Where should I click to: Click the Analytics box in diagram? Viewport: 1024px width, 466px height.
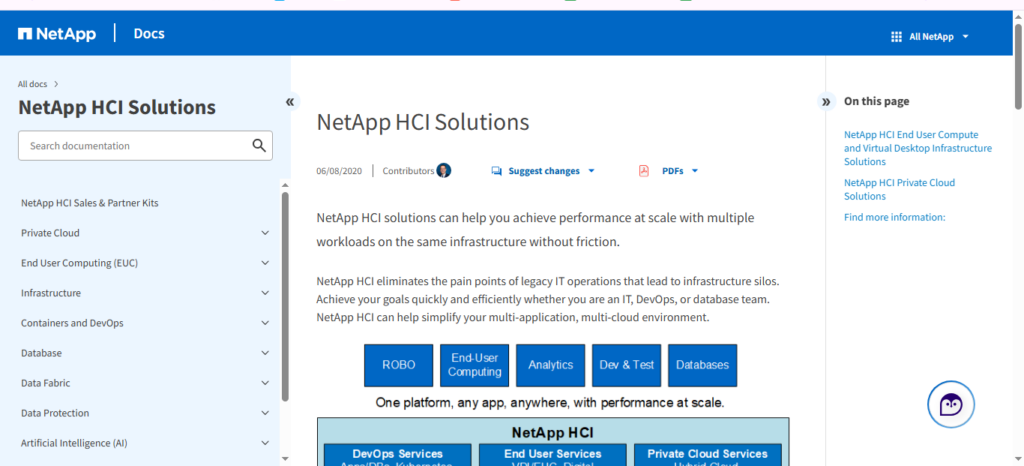click(x=551, y=365)
